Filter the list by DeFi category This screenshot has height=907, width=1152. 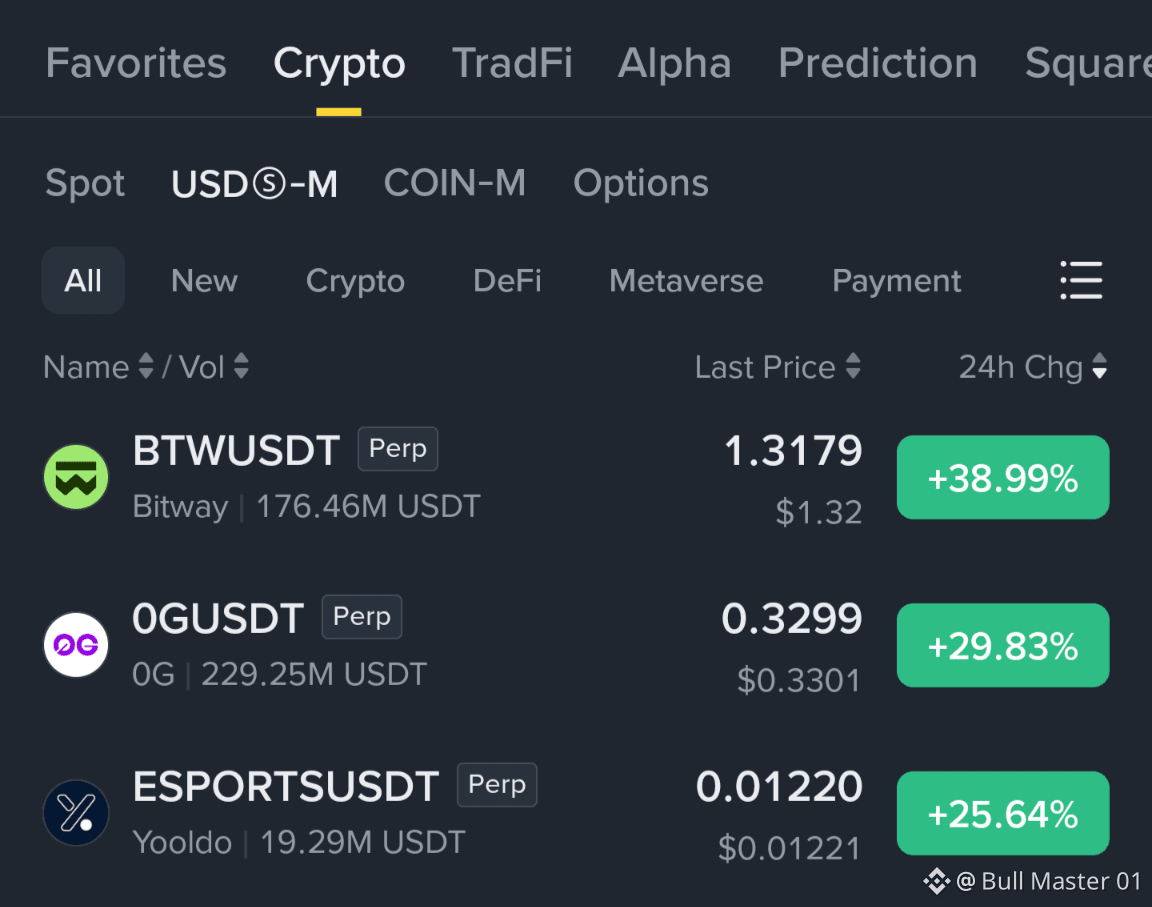coord(507,281)
